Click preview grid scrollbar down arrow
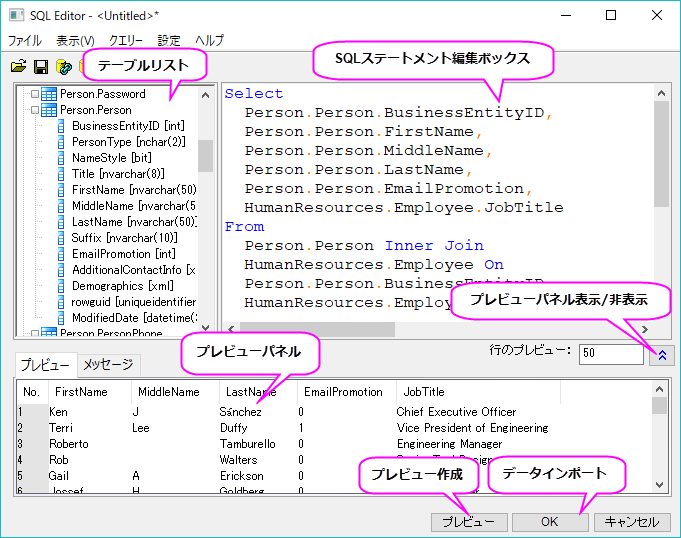Viewport: 681px width, 538px height. tap(659, 485)
